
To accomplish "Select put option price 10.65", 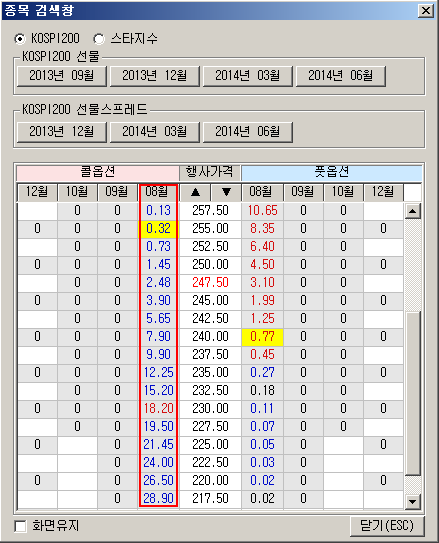I will coord(262,211).
